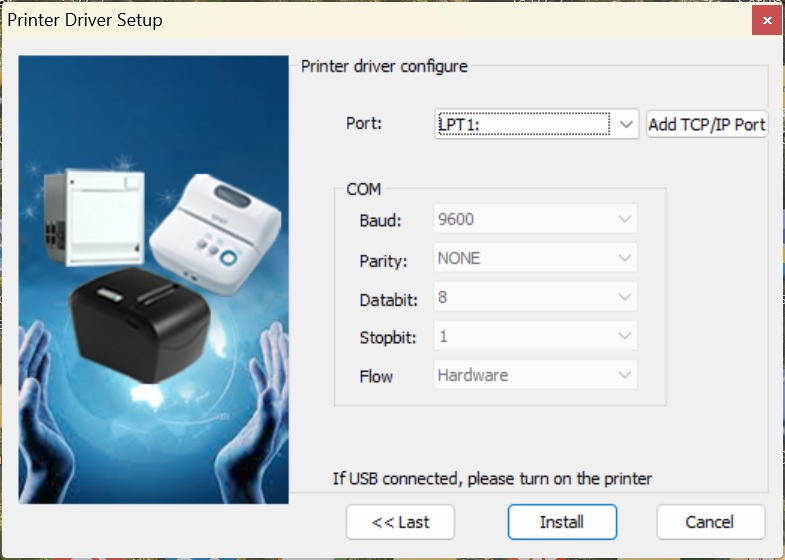Open the Baud rate dropdown showing 9600
Viewport: 785px width, 560px height.
pyautogui.click(x=535, y=219)
